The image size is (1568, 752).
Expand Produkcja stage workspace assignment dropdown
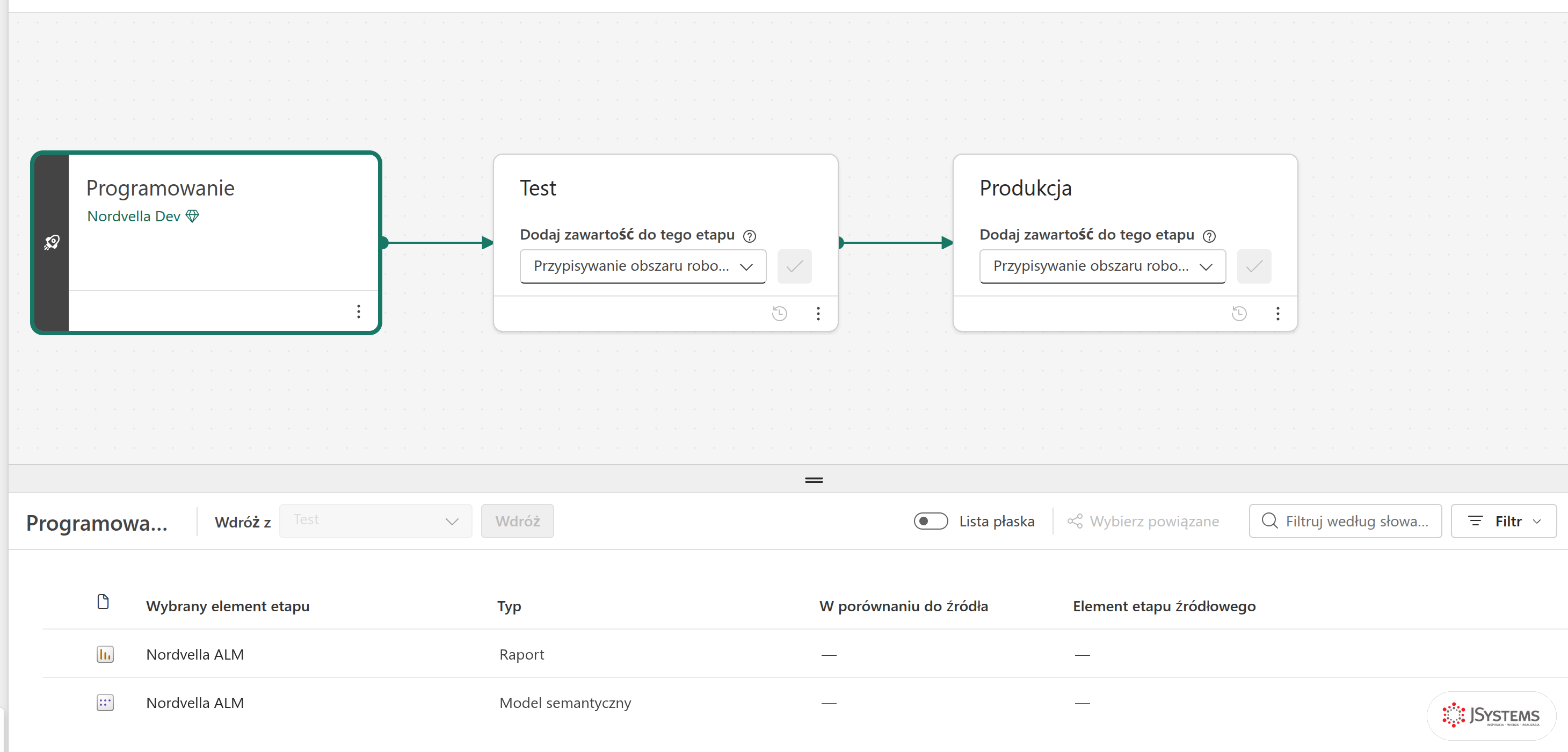coord(1102,266)
